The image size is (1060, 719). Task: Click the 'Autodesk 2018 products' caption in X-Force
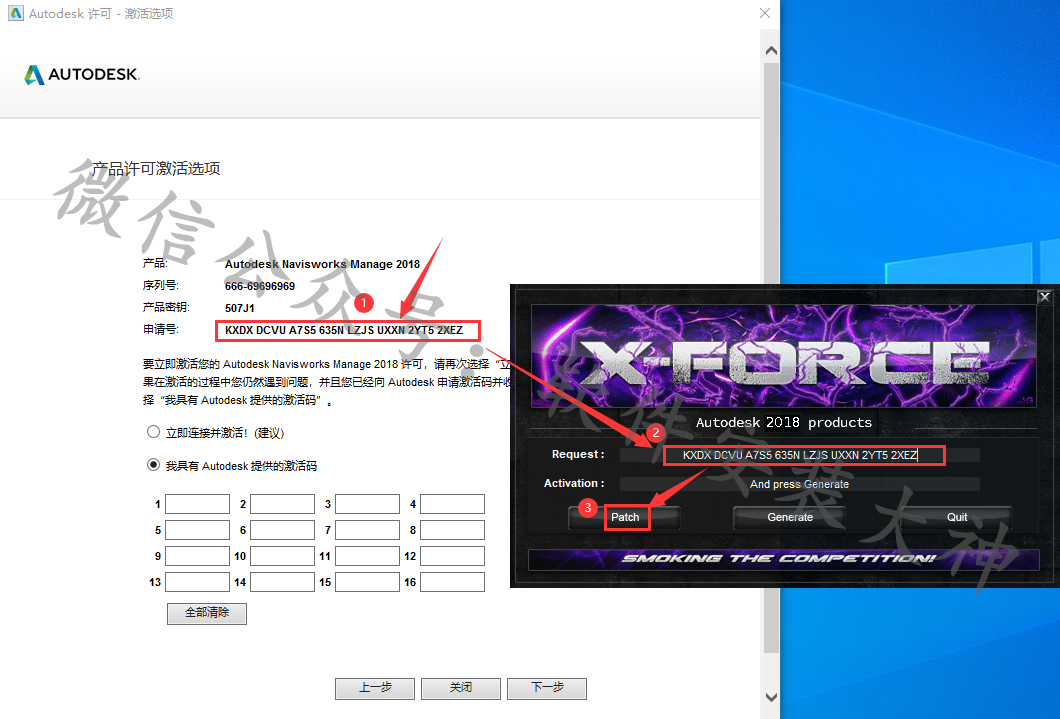784,422
